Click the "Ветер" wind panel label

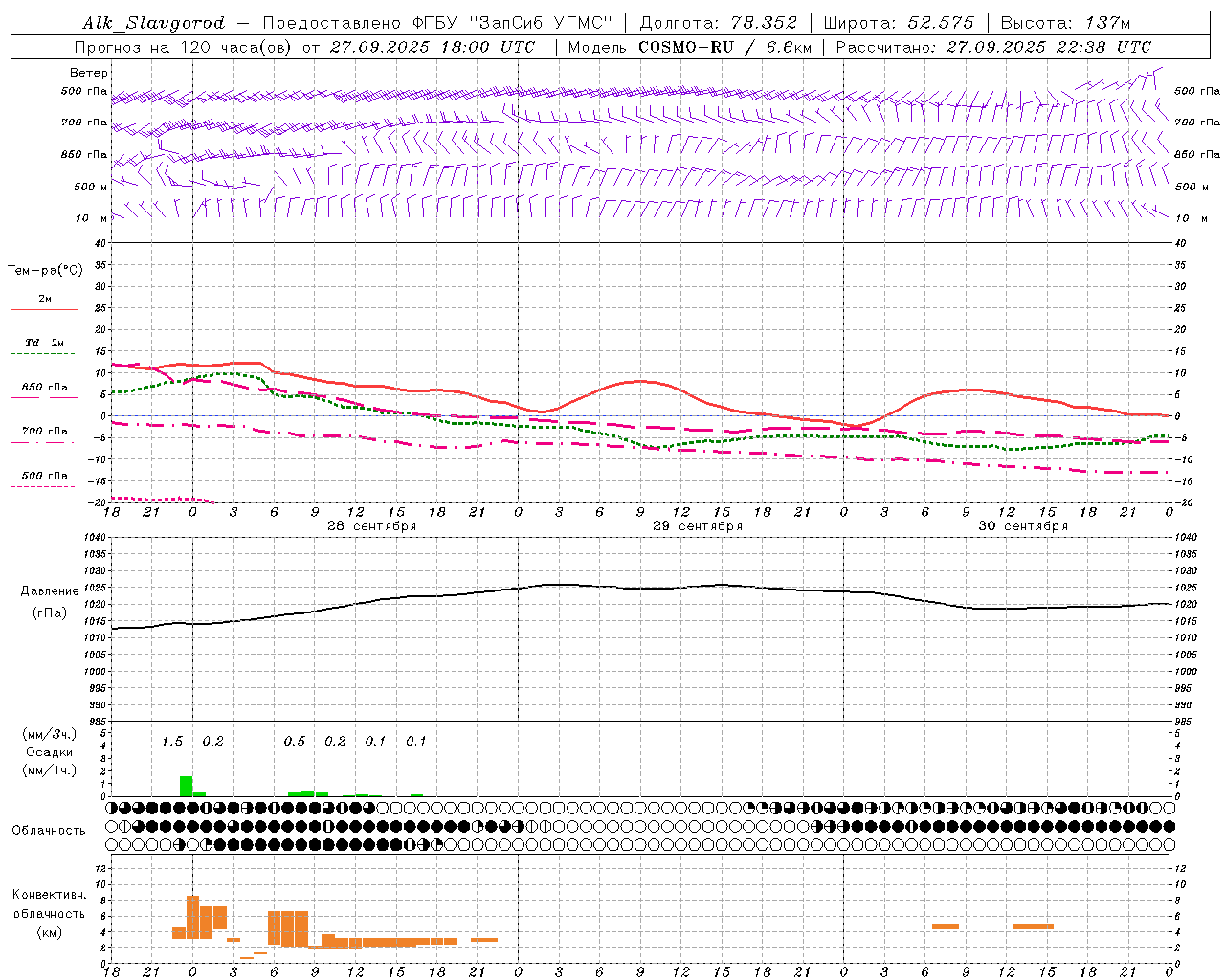pos(89,73)
